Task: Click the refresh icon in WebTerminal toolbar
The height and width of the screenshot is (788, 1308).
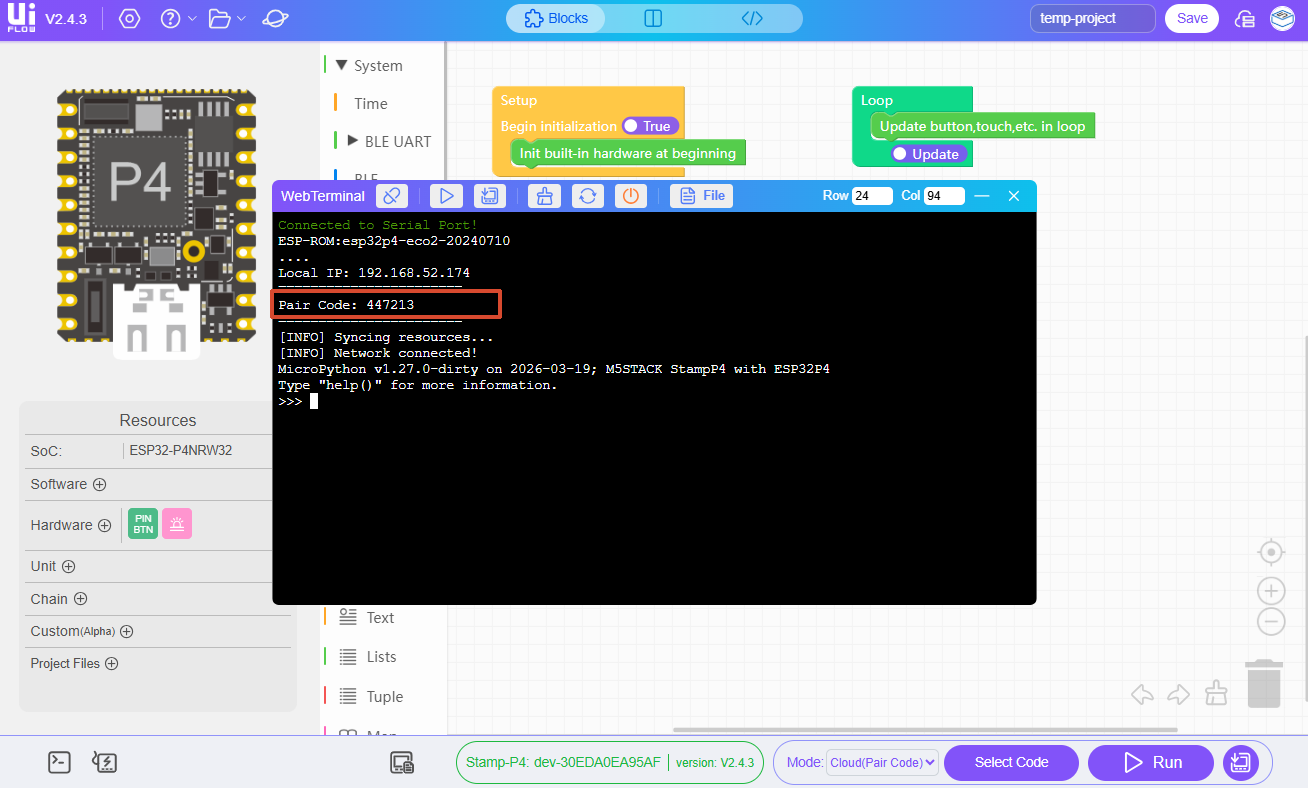Action: [x=588, y=196]
